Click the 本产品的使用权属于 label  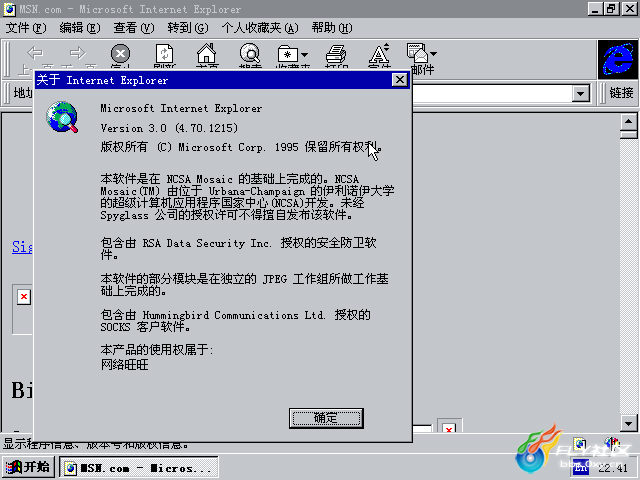(x=157, y=349)
